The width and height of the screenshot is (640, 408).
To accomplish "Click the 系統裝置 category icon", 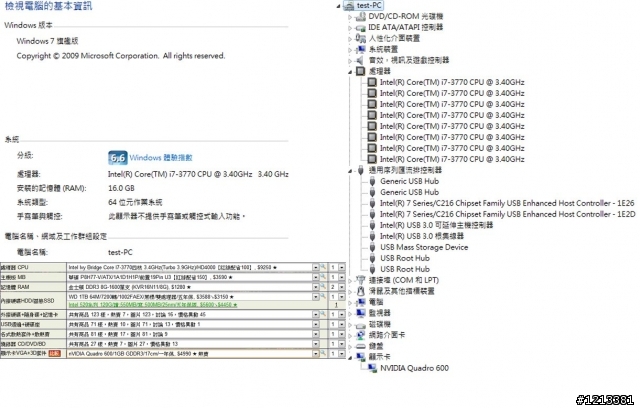I will tap(360, 49).
